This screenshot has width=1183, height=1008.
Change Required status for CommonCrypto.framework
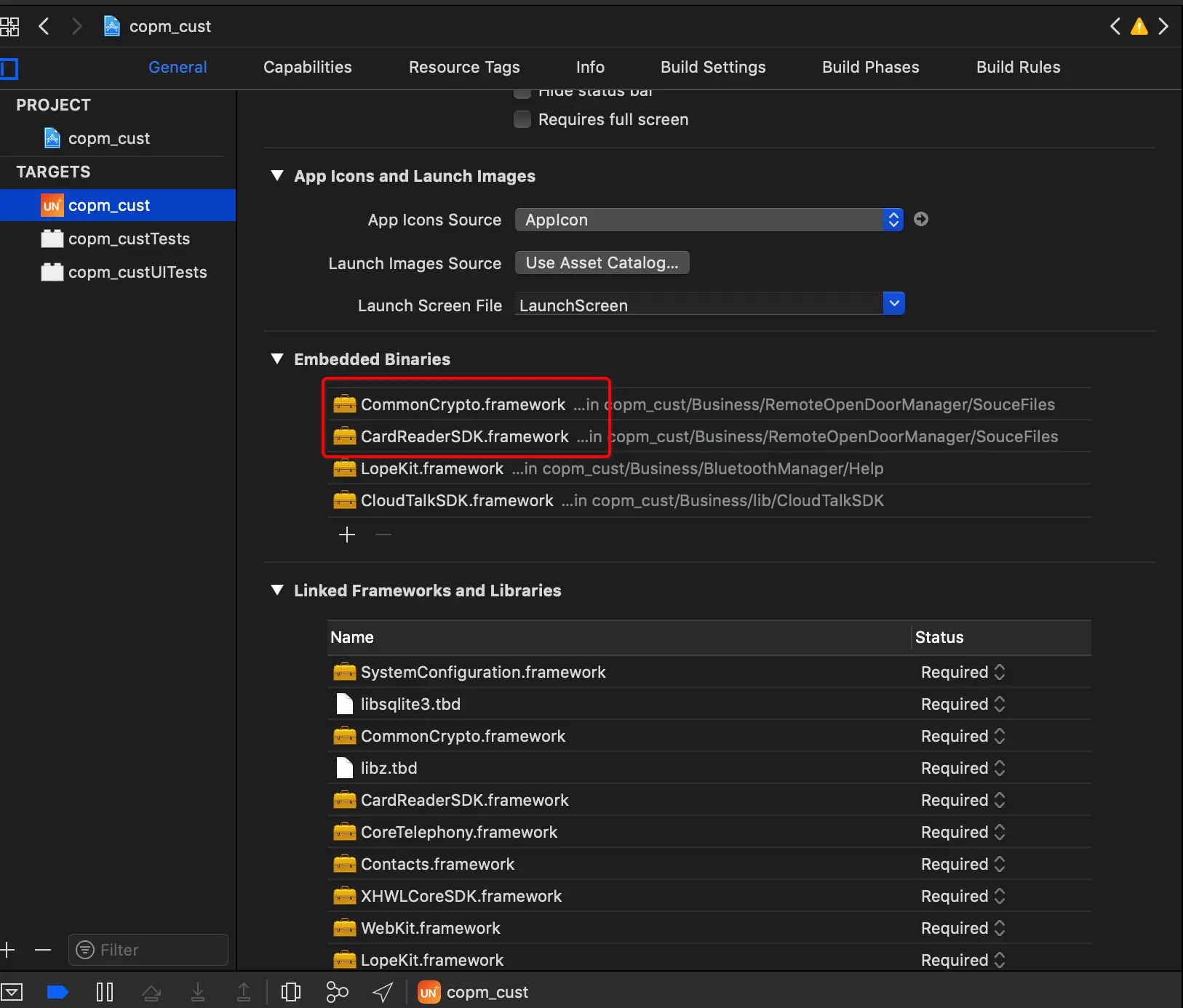(999, 736)
